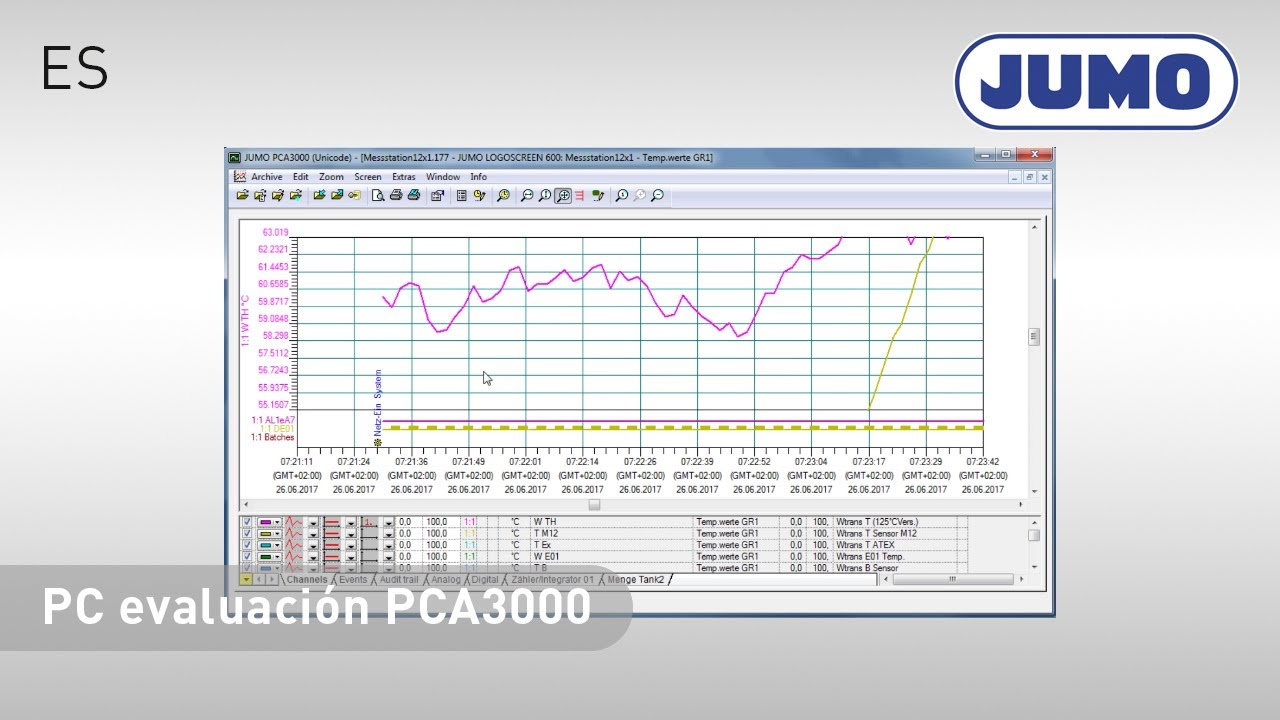
Task: Open the dropdown beside '1.' in W TH row
Action: click(388, 522)
